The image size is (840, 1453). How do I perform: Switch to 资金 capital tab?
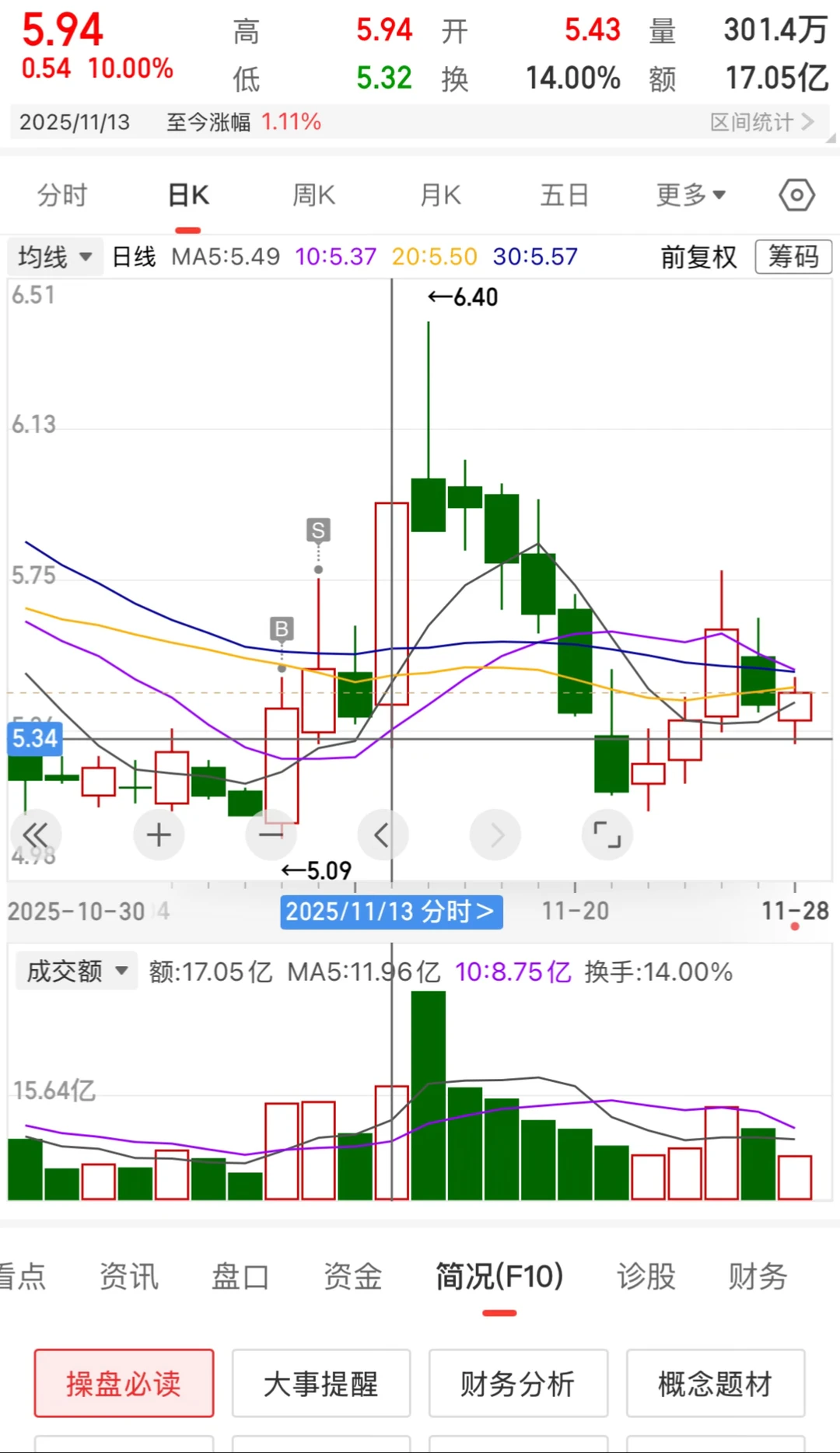click(x=353, y=1276)
